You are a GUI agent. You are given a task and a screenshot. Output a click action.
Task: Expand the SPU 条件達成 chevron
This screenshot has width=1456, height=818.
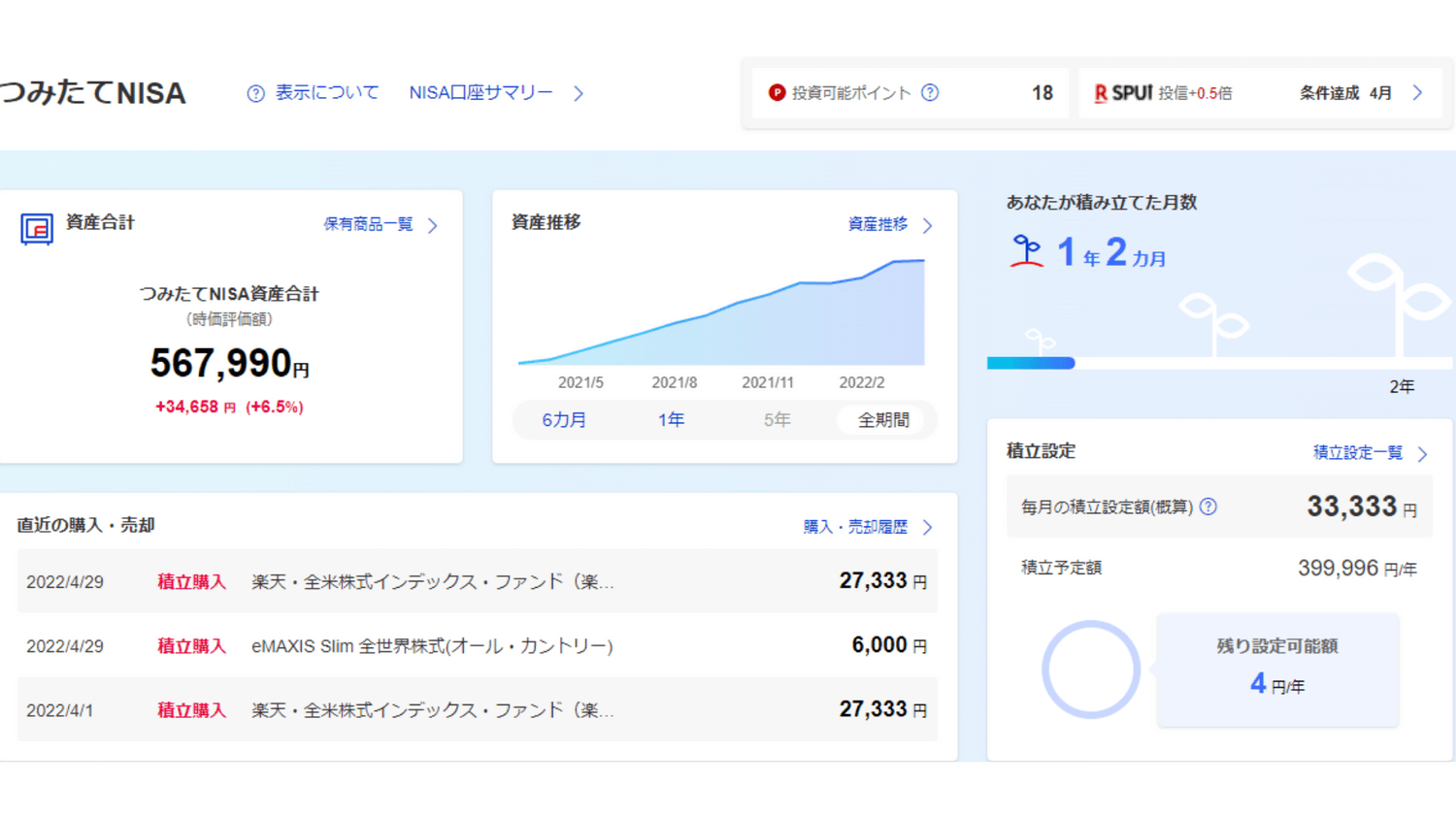tap(1418, 93)
